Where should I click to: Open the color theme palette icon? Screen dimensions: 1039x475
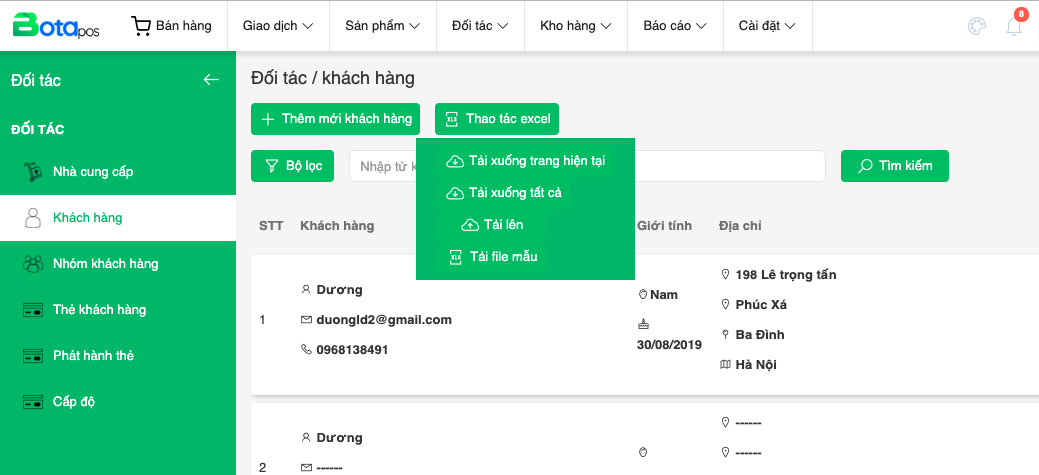point(977,27)
